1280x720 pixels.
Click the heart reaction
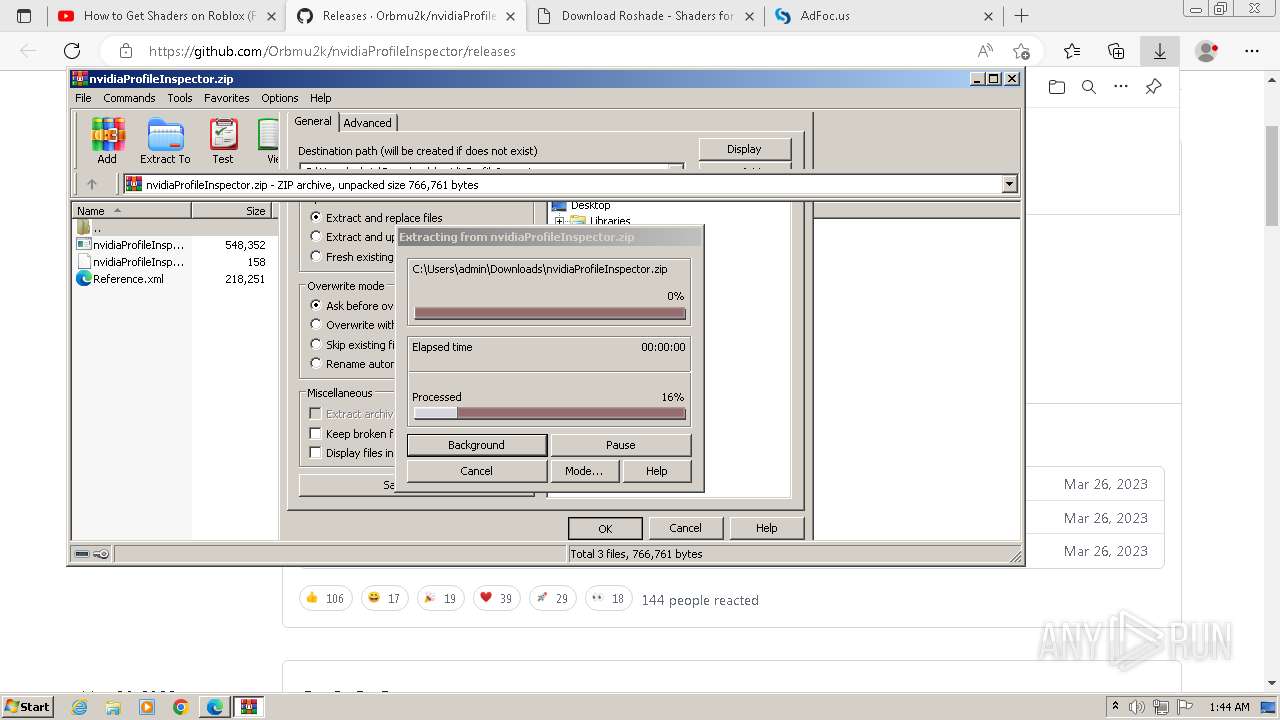[x=496, y=598]
